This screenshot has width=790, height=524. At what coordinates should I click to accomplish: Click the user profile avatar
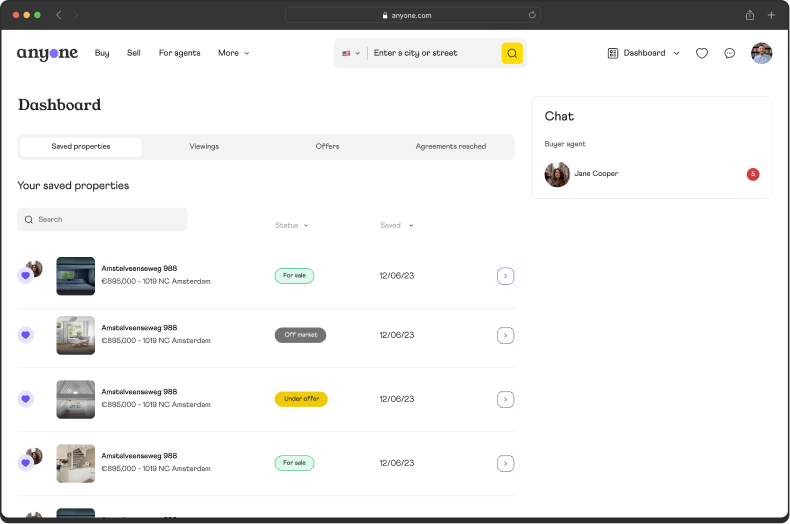[762, 53]
